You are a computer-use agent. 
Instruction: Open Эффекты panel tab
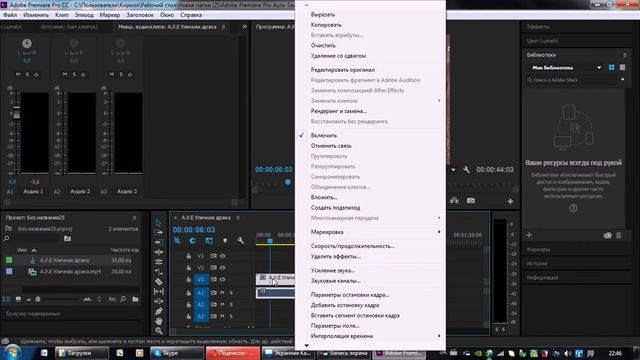click(538, 27)
